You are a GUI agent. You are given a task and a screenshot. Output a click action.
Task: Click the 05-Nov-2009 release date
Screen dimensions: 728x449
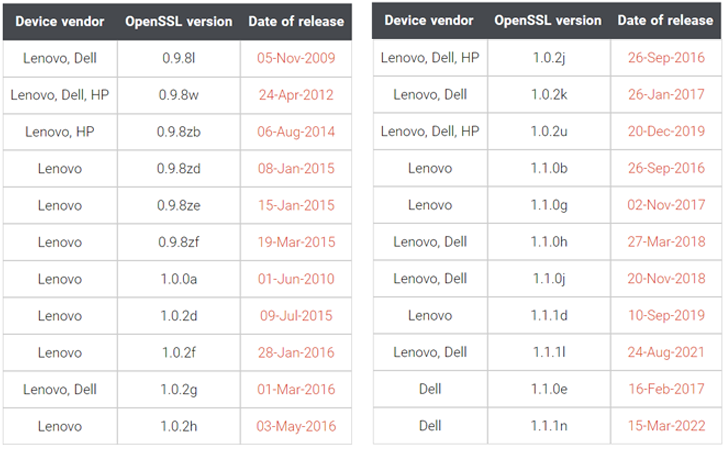pos(296,58)
